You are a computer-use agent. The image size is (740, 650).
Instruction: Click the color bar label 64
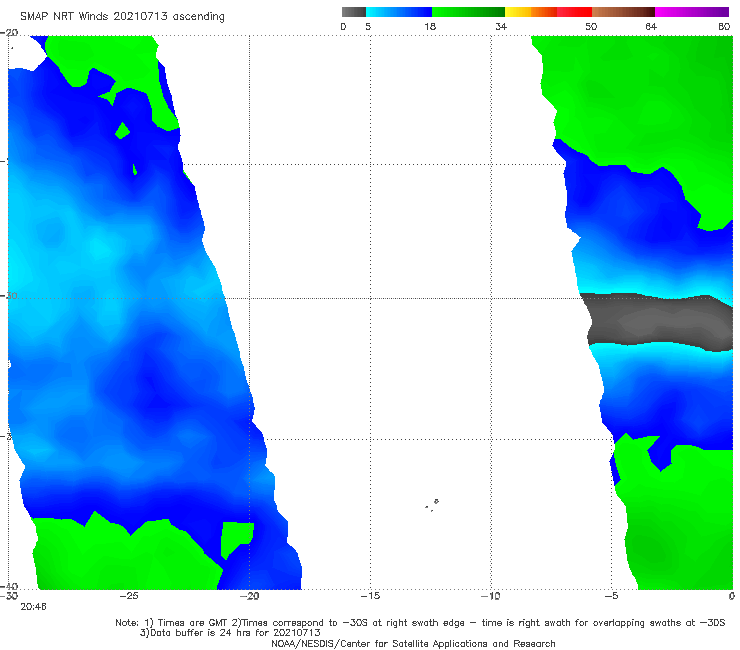point(651,27)
